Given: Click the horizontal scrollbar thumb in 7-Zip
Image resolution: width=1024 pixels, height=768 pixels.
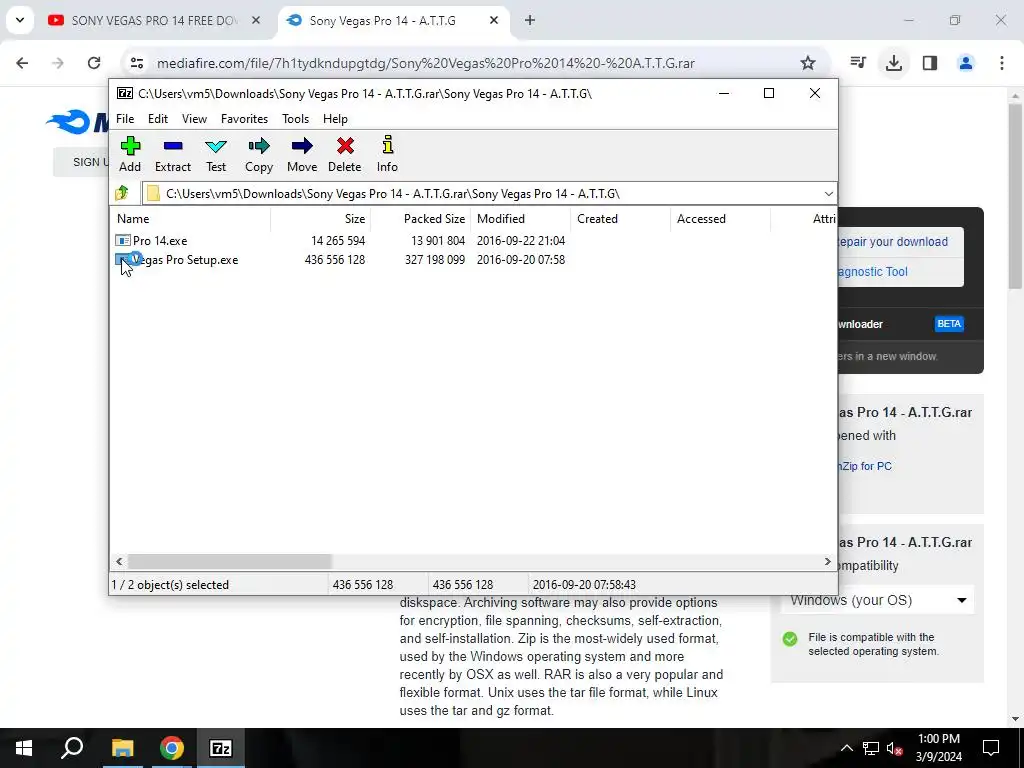Looking at the screenshot, I should [x=230, y=562].
